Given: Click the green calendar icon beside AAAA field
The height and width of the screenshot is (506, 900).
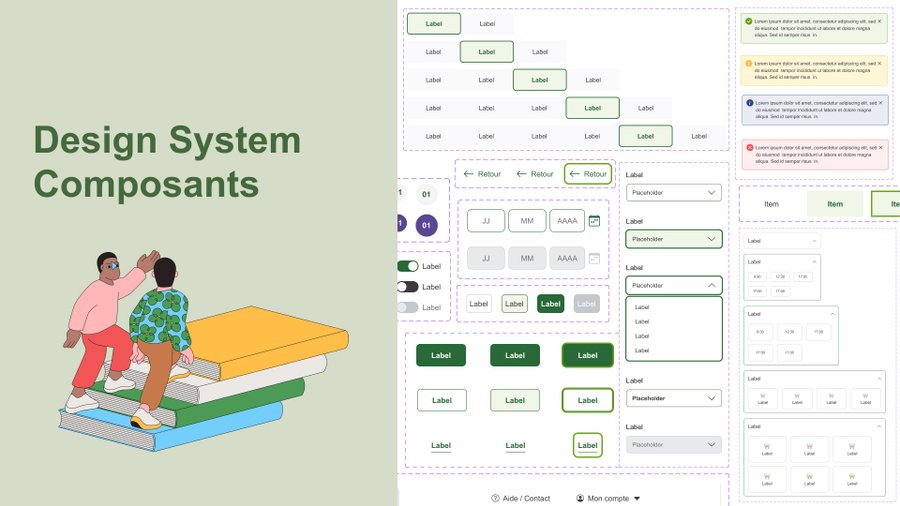Looking at the screenshot, I should (594, 221).
